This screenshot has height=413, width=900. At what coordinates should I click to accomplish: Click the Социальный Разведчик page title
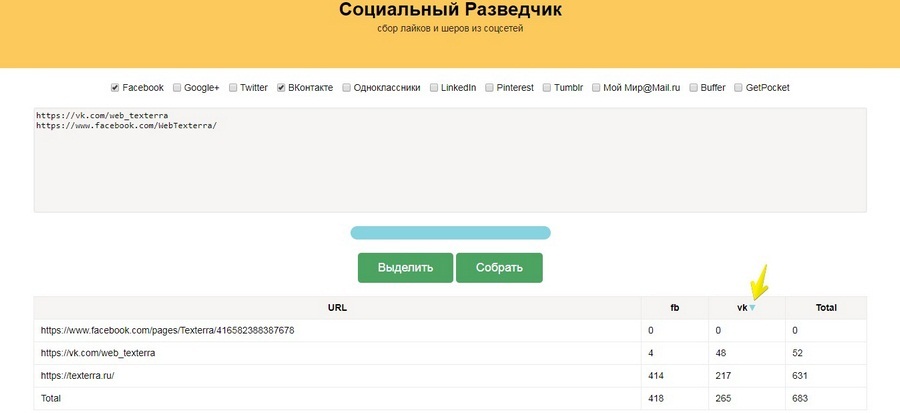[451, 10]
